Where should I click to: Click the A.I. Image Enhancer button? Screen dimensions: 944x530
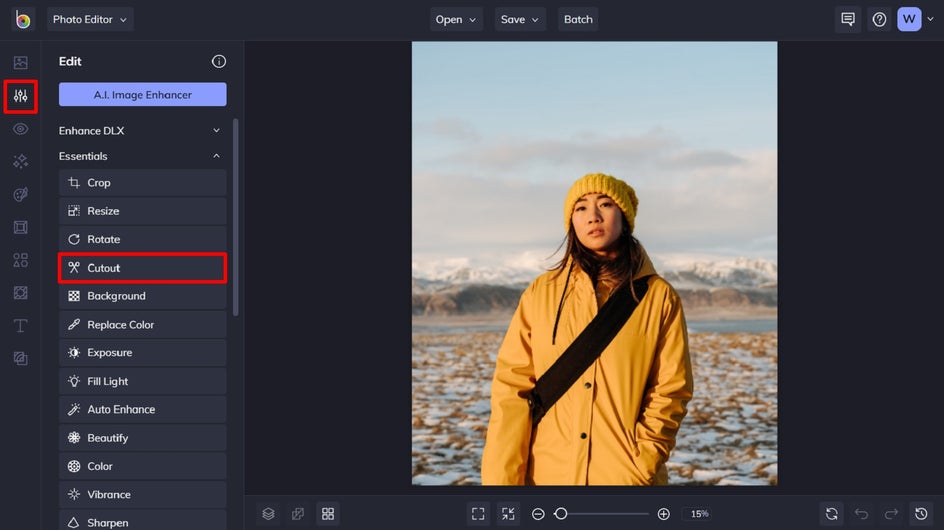click(142, 95)
